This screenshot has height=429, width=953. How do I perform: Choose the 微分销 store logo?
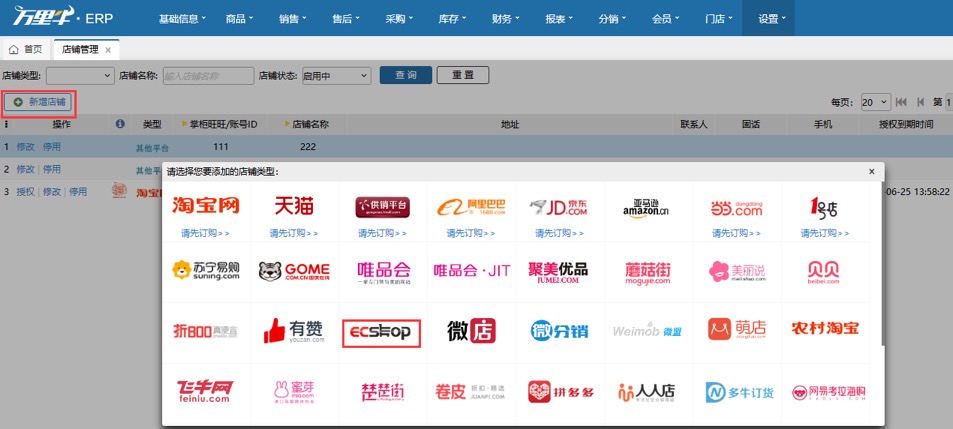pos(559,331)
